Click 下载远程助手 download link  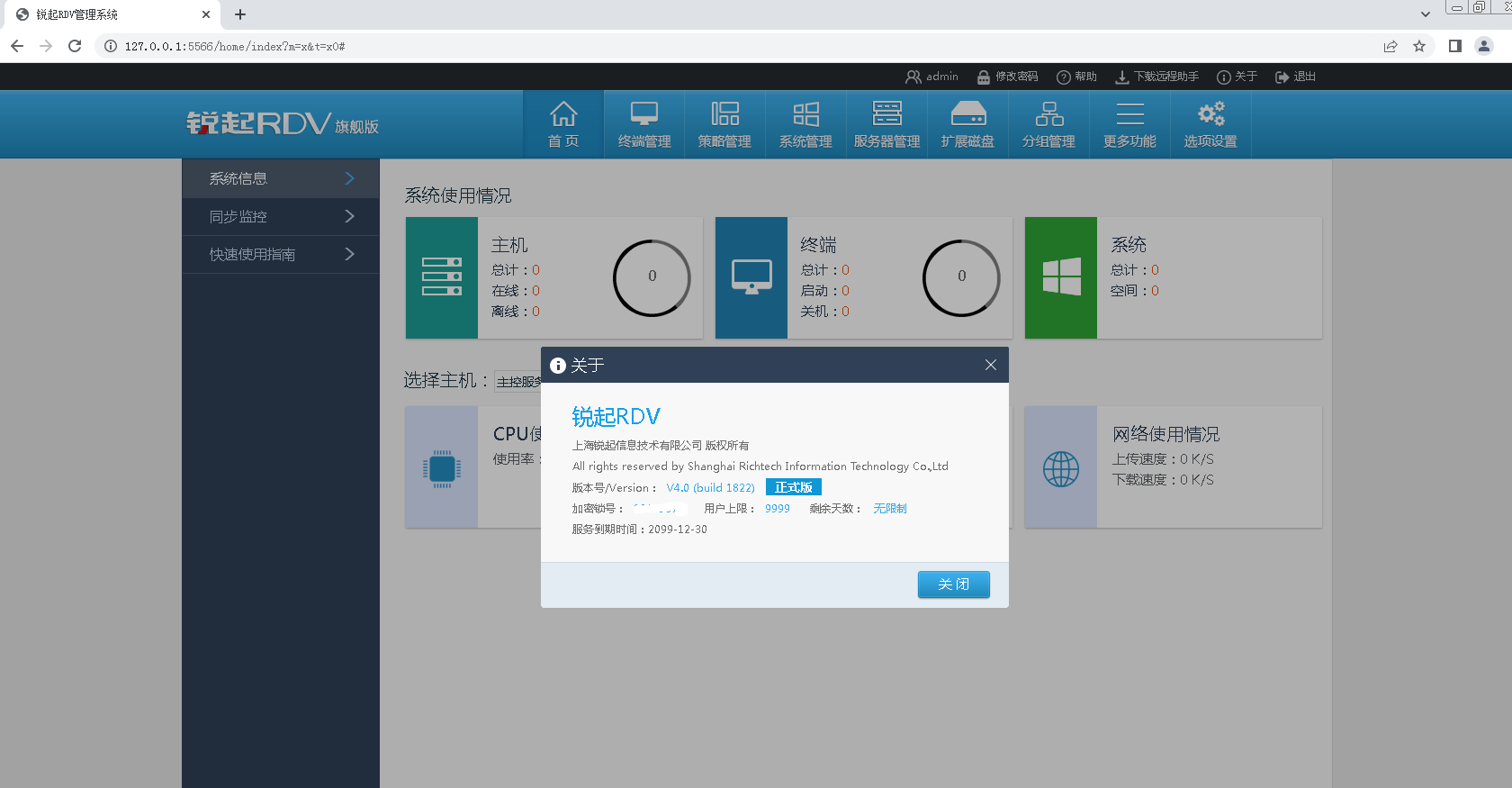pyautogui.click(x=1157, y=77)
